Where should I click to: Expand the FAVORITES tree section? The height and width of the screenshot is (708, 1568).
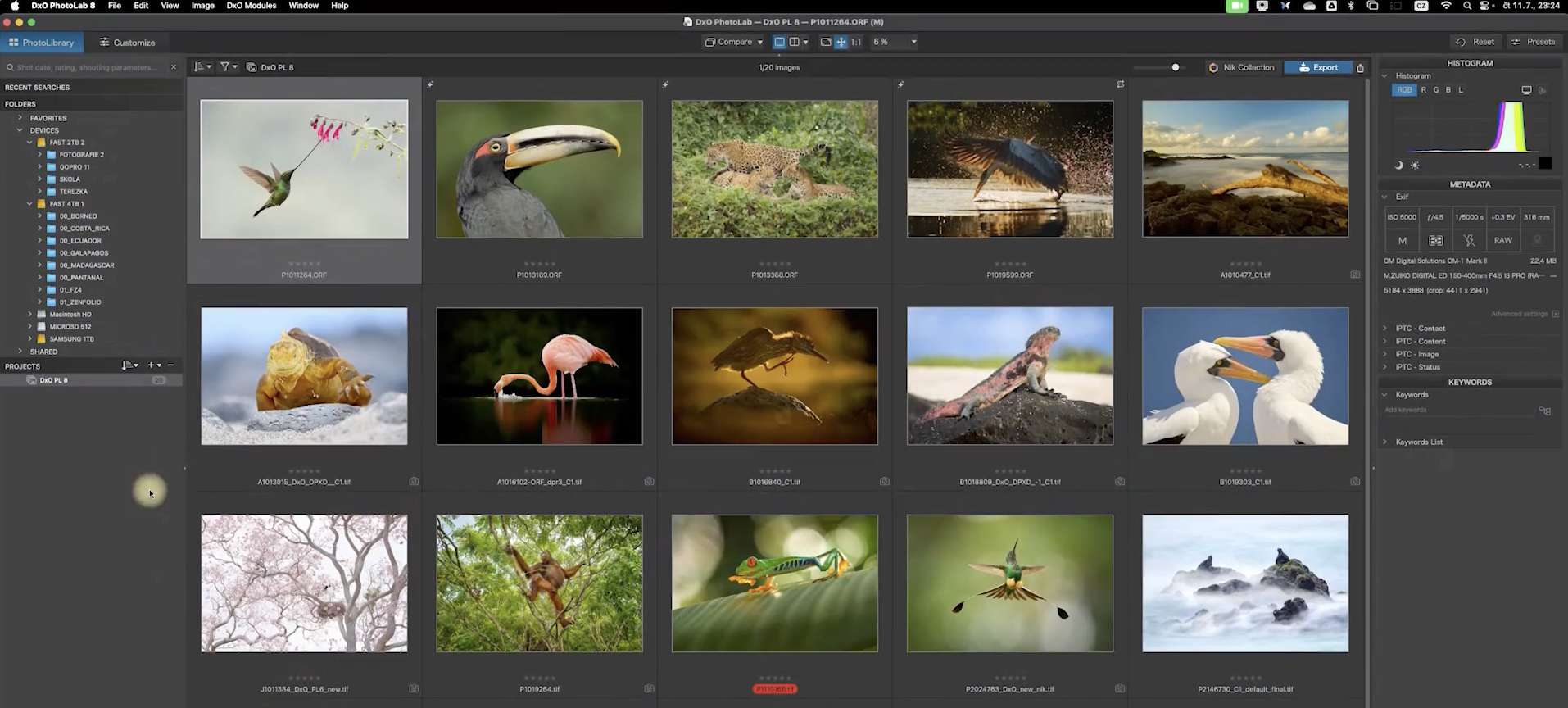20,118
